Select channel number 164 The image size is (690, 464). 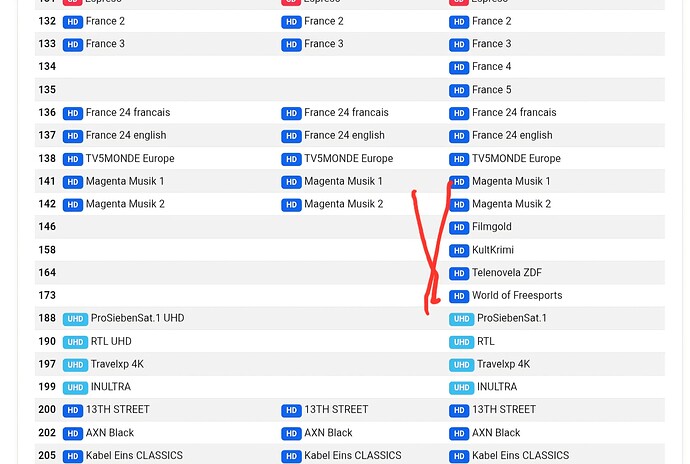47,273
